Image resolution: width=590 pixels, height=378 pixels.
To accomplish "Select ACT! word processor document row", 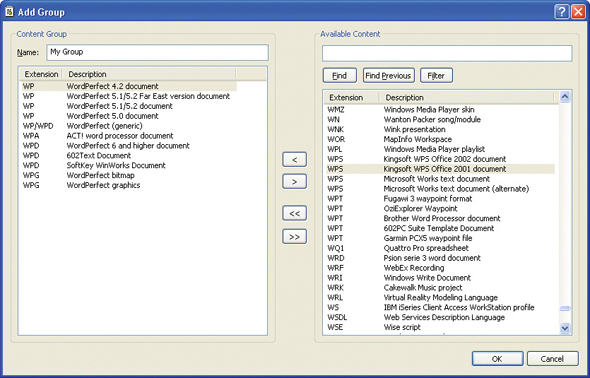I will [128, 136].
